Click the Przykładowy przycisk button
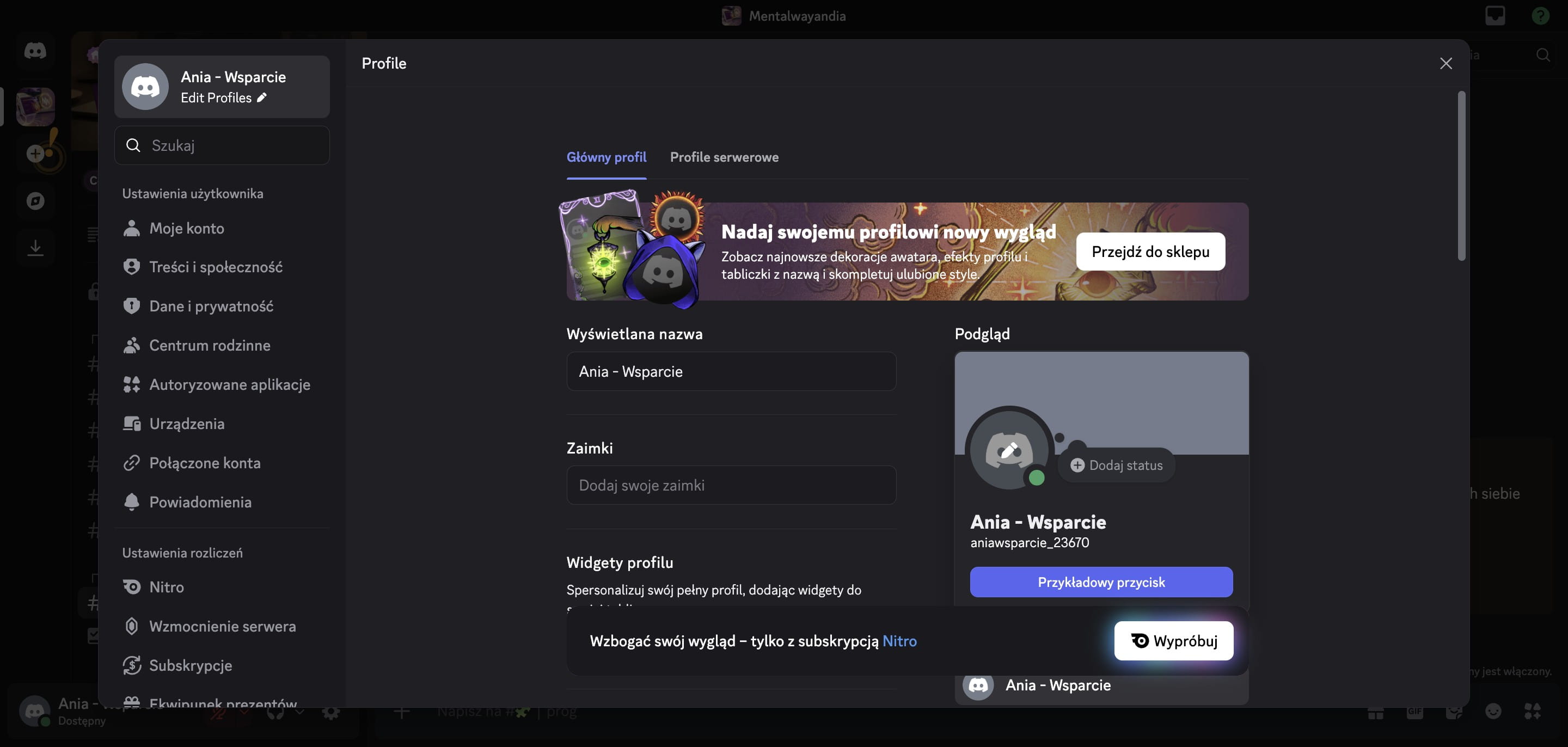Viewport: 1568px width, 747px height. click(1101, 582)
